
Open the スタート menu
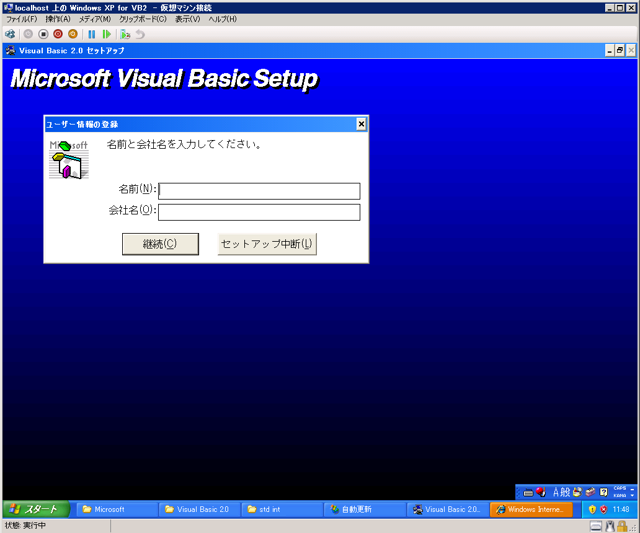(x=36, y=509)
